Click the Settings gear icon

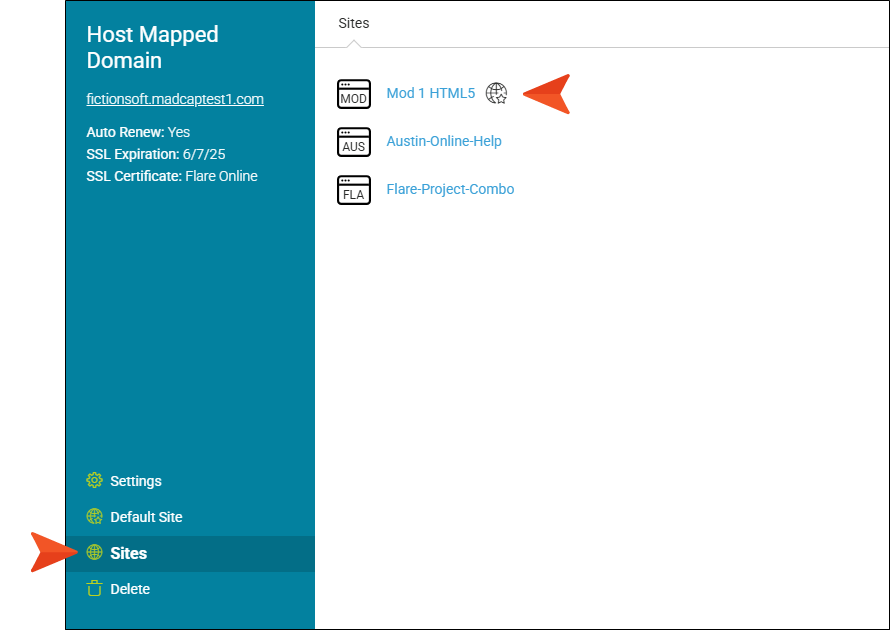coord(94,480)
